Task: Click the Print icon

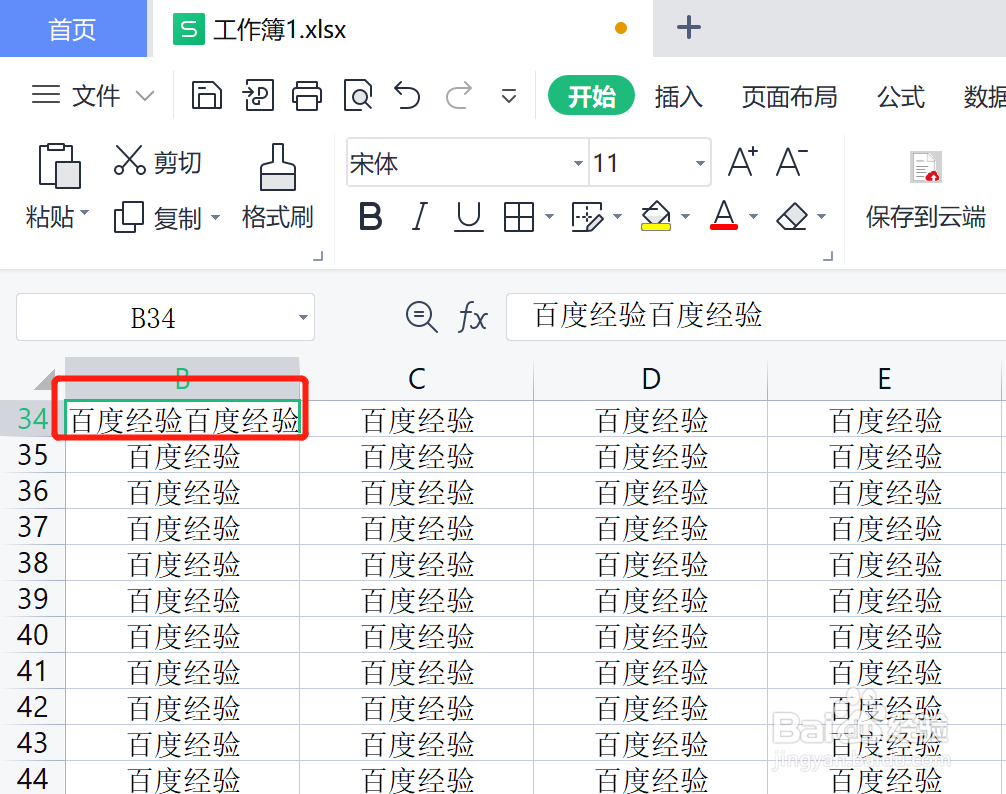Action: pyautogui.click(x=307, y=96)
